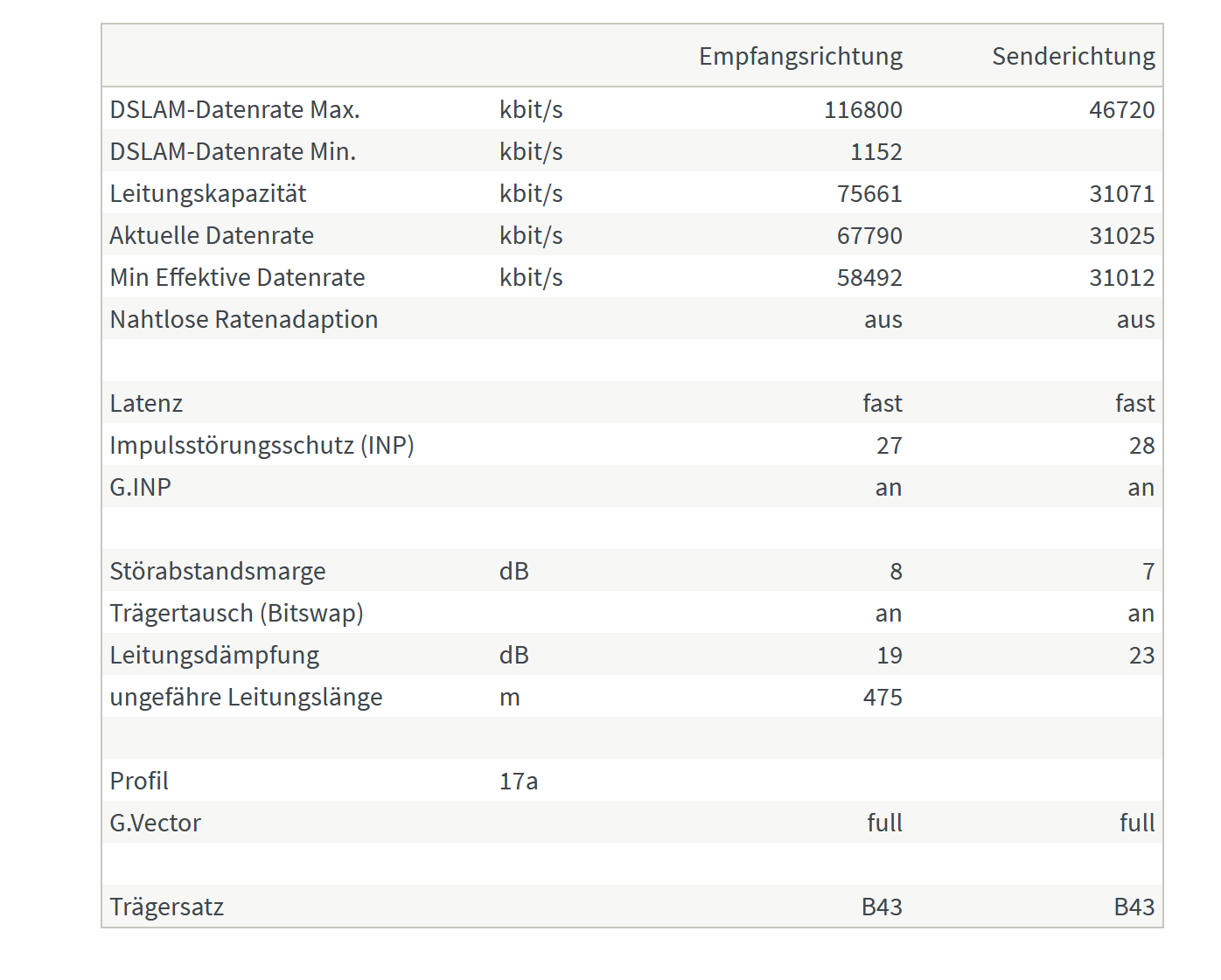
Task: Click the Empfangsrichtung column header
Action: (x=800, y=56)
